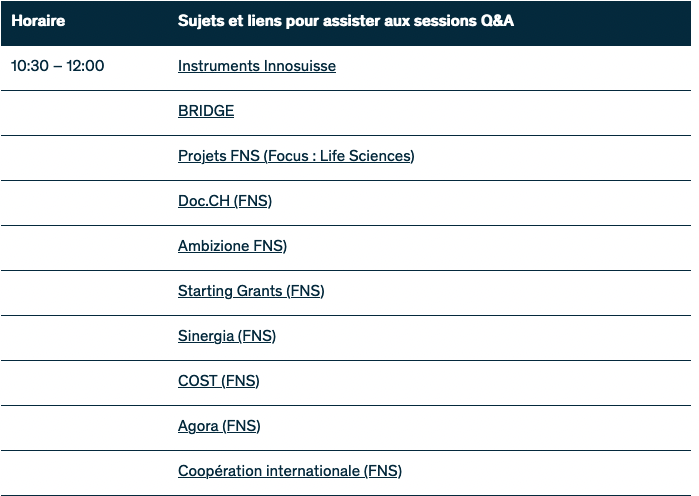Follow the Coopération internationale (FNS) link

[x=290, y=471]
